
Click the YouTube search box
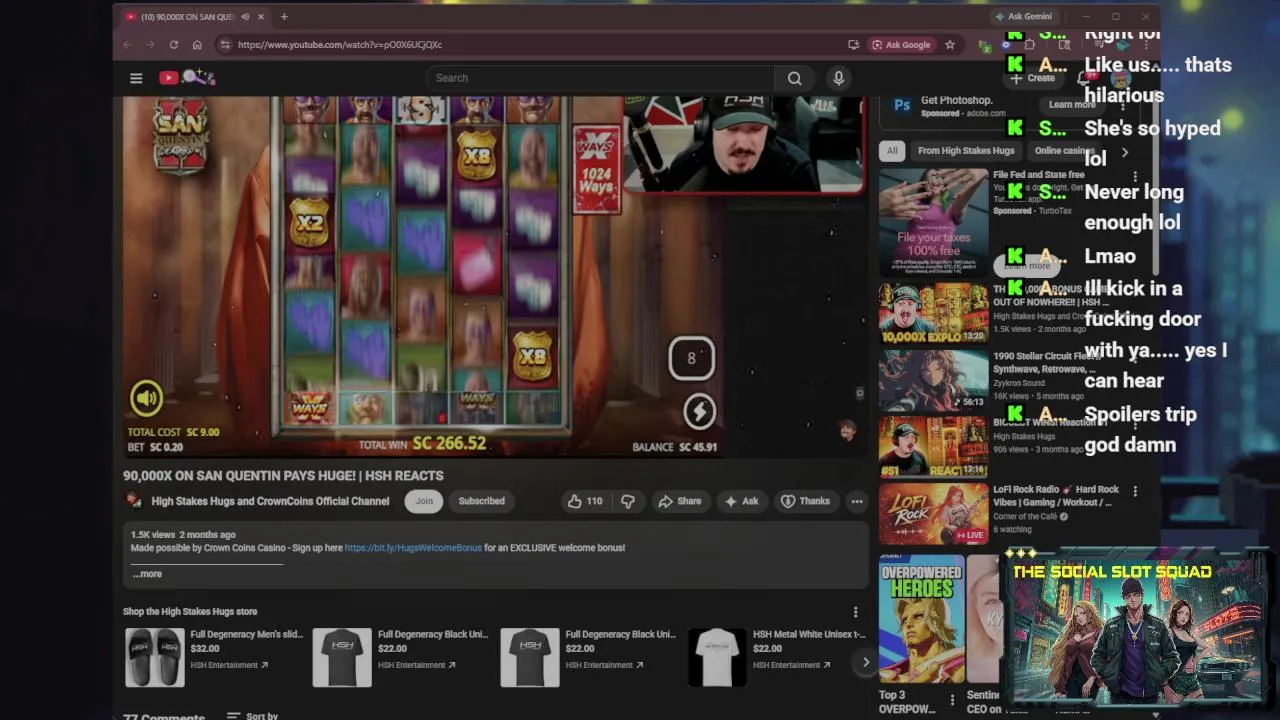[x=600, y=78]
